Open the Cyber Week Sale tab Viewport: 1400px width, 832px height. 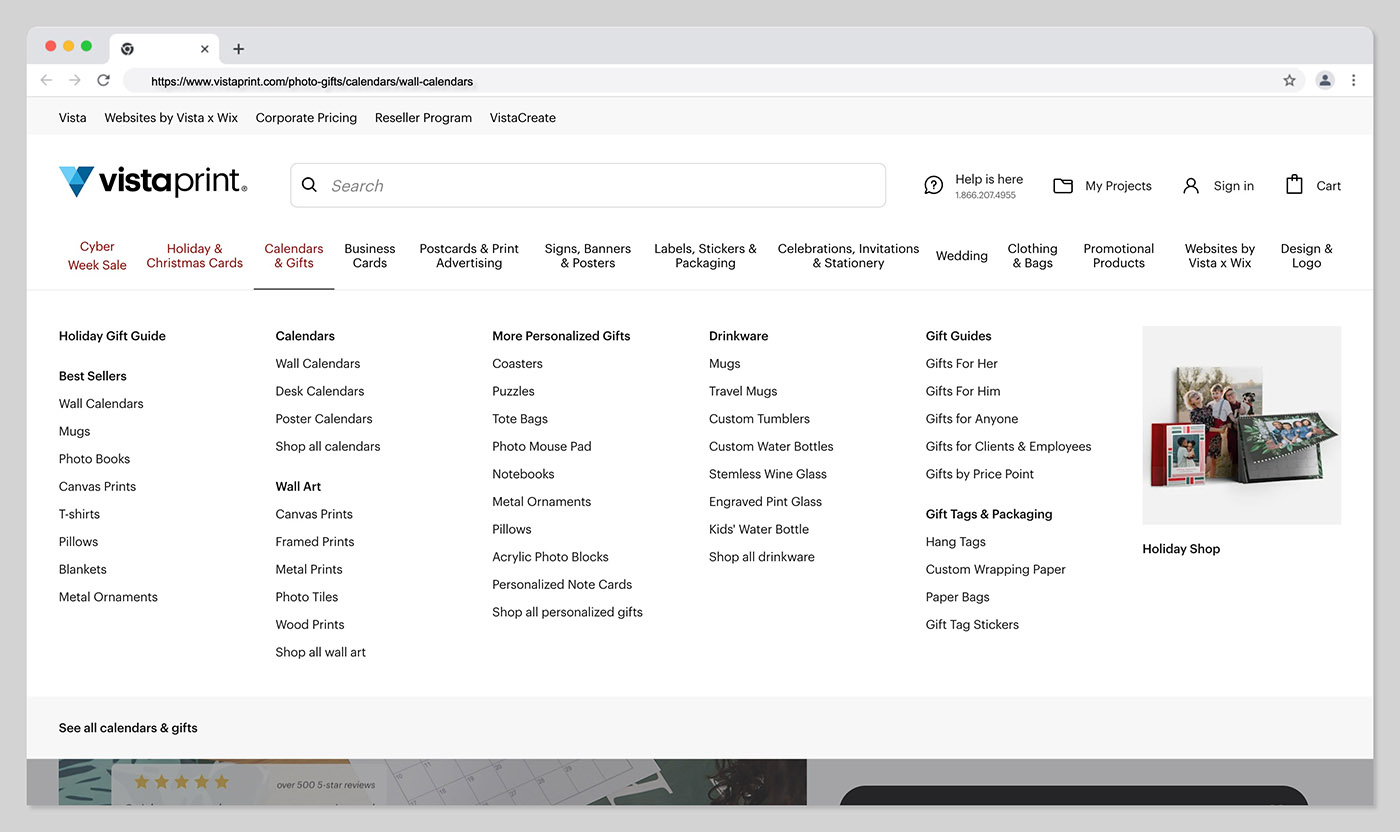[x=97, y=256]
